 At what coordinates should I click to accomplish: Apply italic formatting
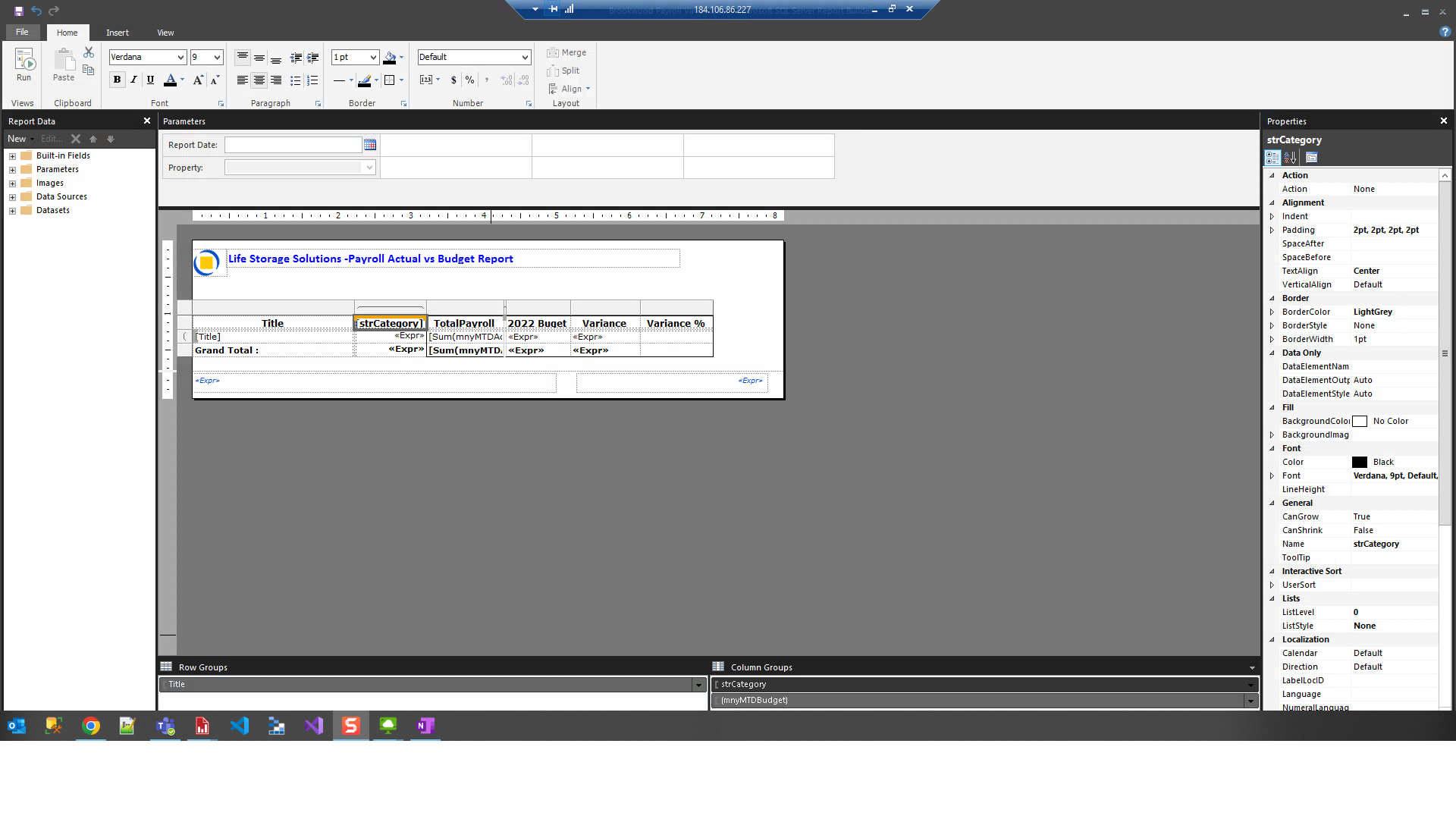[133, 80]
